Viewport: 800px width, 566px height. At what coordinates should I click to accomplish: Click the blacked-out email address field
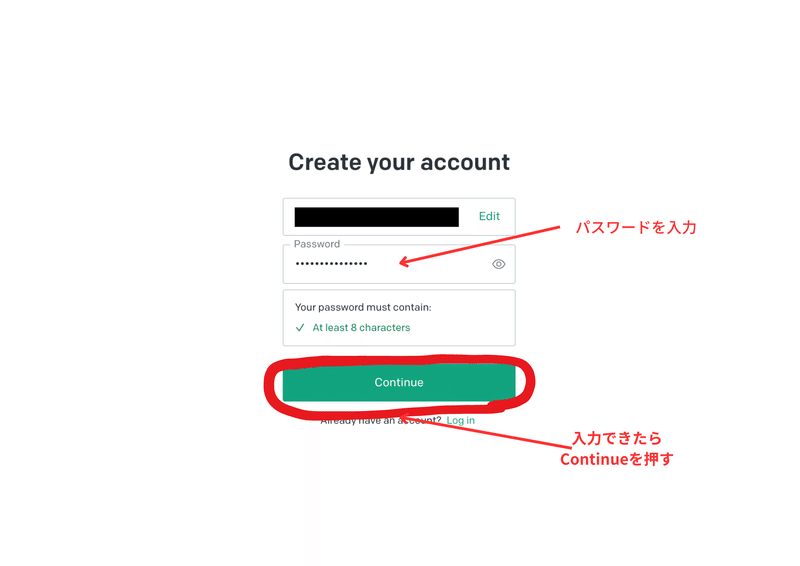pyautogui.click(x=377, y=217)
